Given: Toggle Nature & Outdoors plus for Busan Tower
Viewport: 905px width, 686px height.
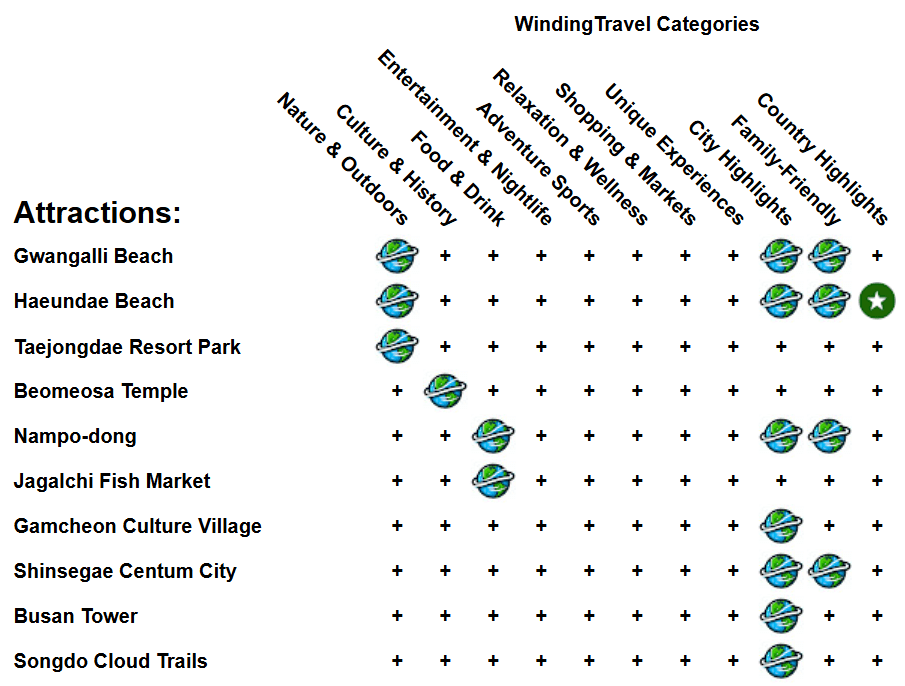Looking at the screenshot, I should pyautogui.click(x=397, y=616).
